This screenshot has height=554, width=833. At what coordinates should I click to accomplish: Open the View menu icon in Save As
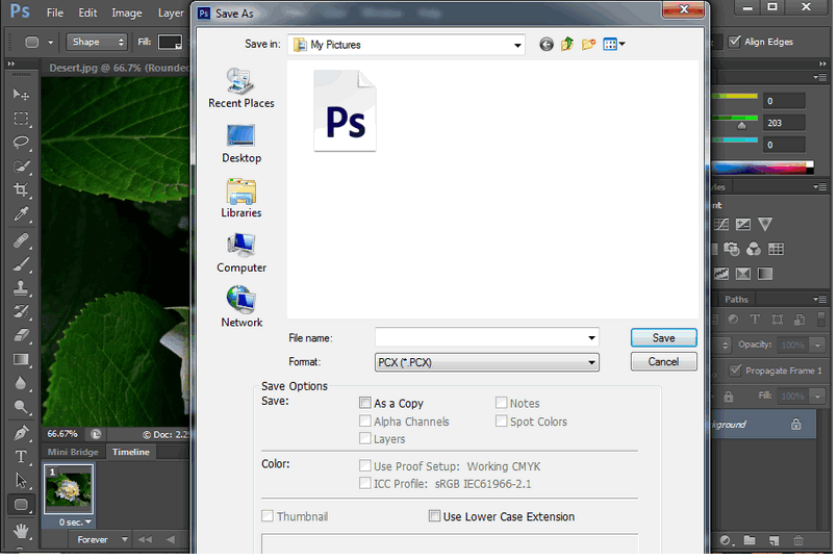(614, 44)
